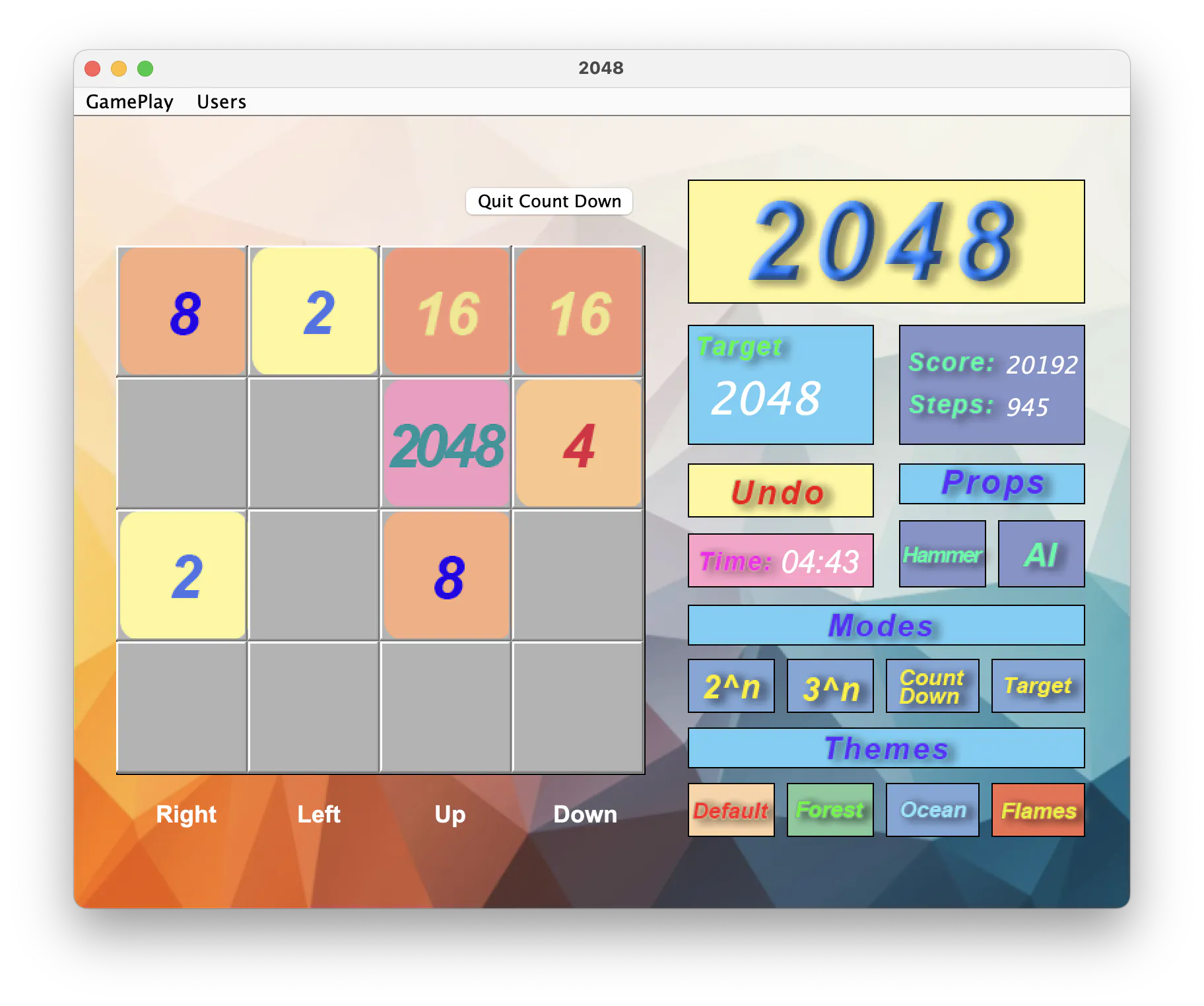Switch to 2^n mode
This screenshot has width=1204, height=1006.
(x=731, y=686)
